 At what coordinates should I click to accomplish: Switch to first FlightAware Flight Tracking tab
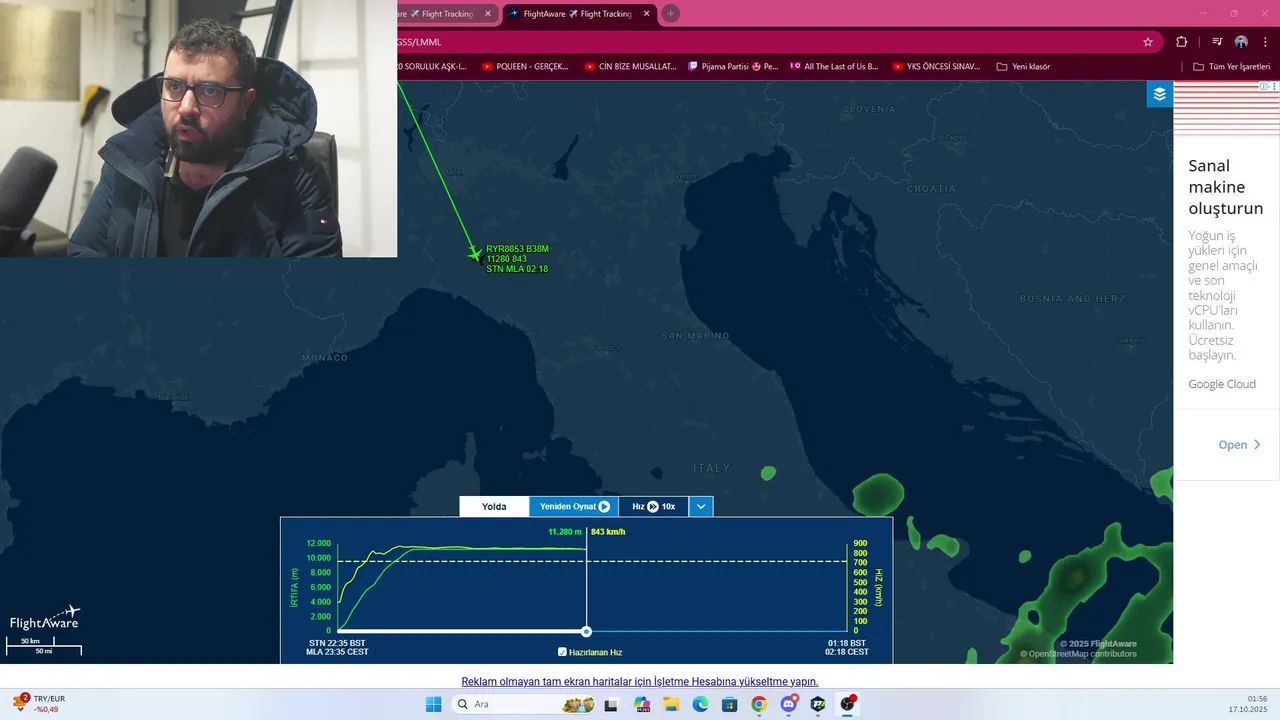[x=440, y=14]
